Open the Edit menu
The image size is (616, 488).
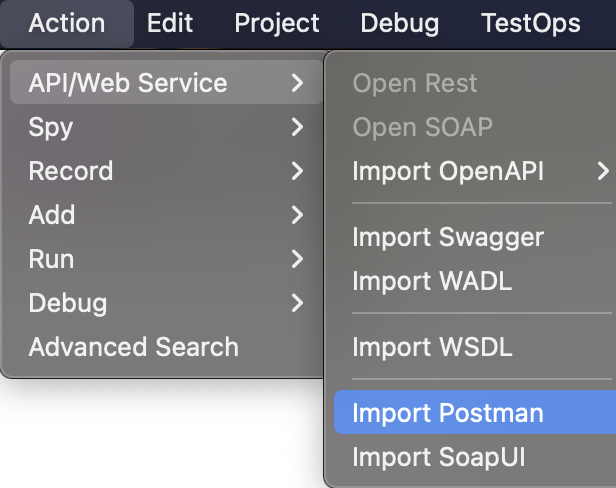coord(170,23)
